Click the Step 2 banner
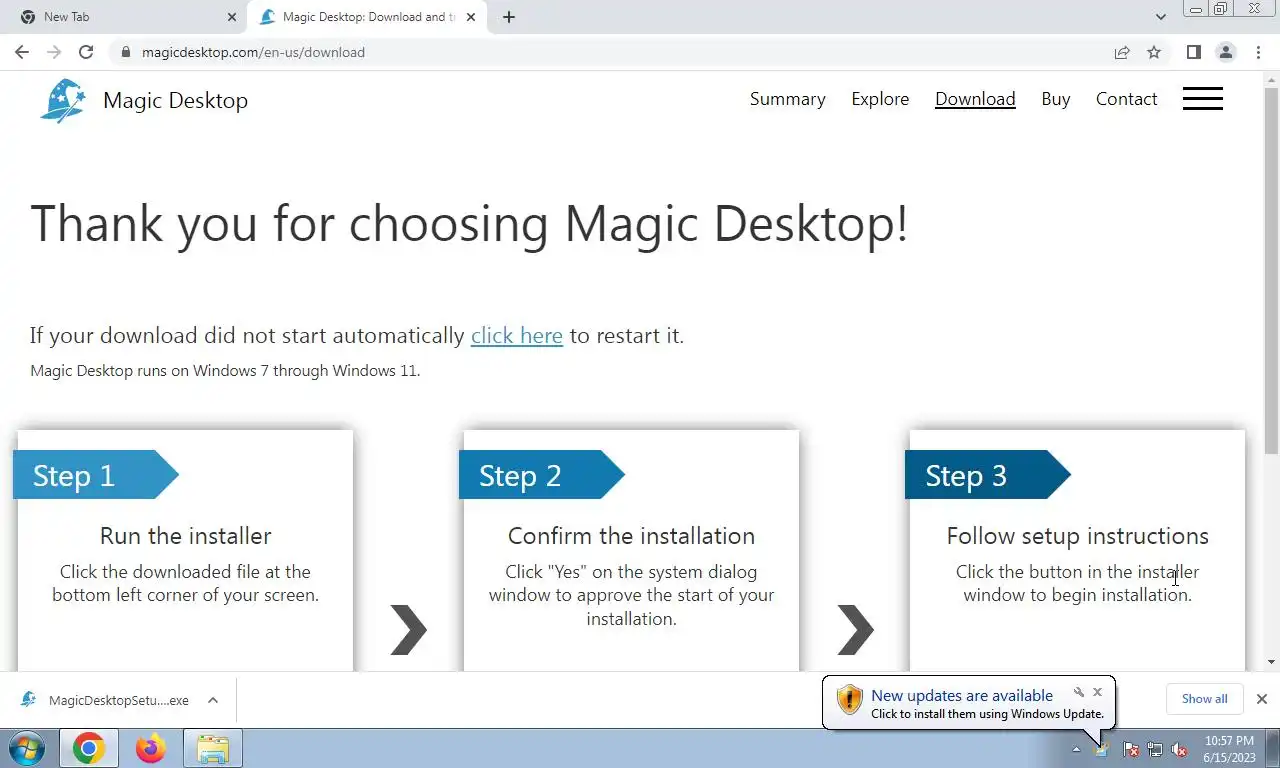Image resolution: width=1280 pixels, height=768 pixels. [x=541, y=475]
